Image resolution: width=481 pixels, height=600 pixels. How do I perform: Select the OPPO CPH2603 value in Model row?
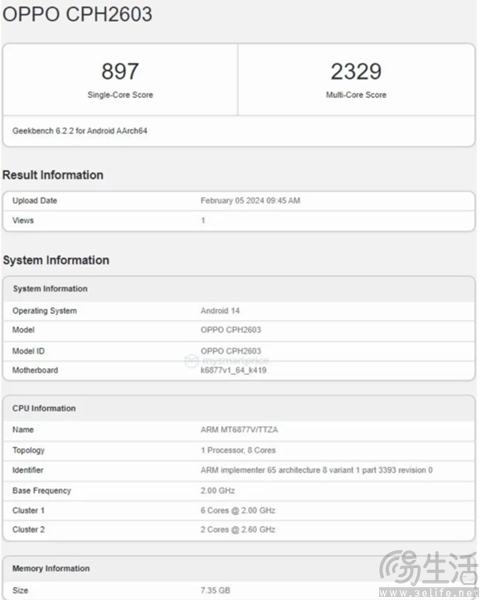pos(231,330)
